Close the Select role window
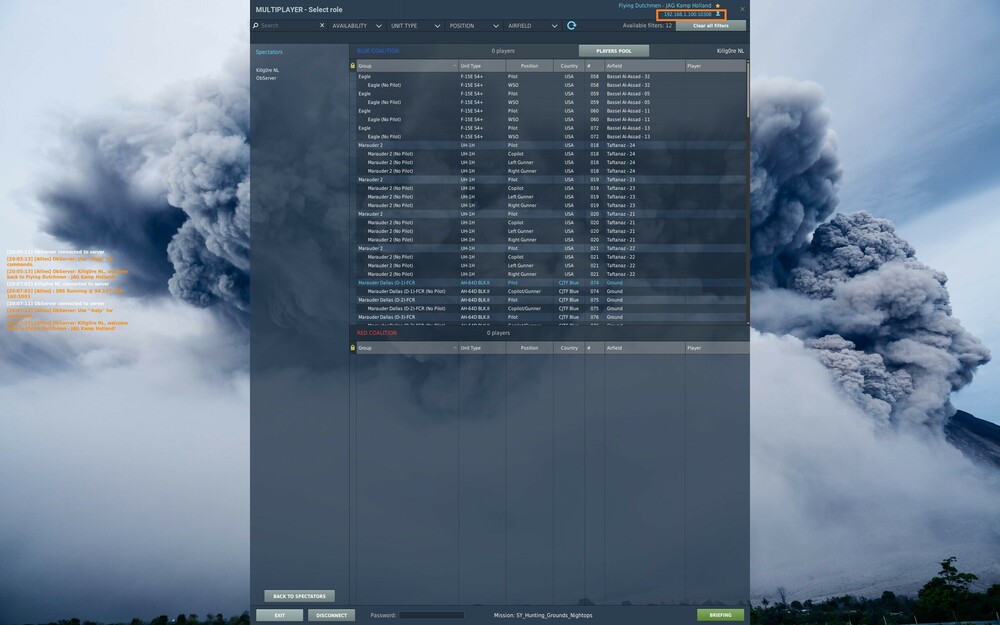 tap(742, 9)
